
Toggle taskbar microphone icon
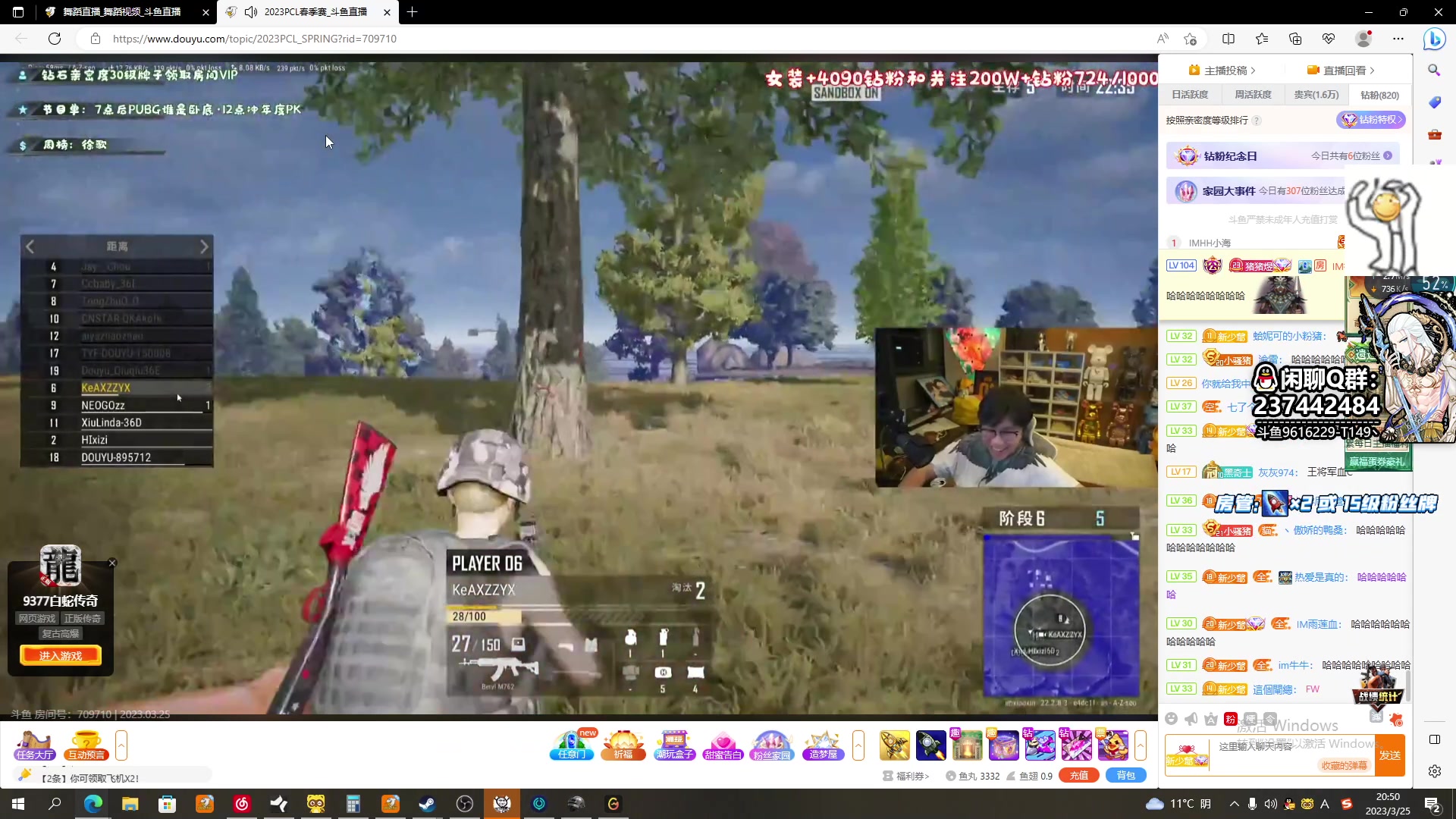[1252, 804]
